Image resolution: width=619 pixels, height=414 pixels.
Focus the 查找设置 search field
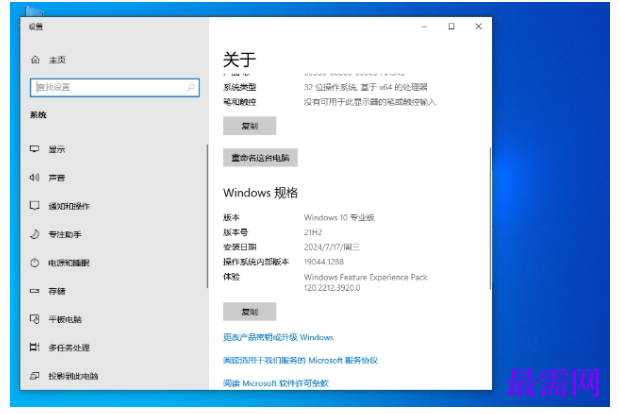coord(114,87)
